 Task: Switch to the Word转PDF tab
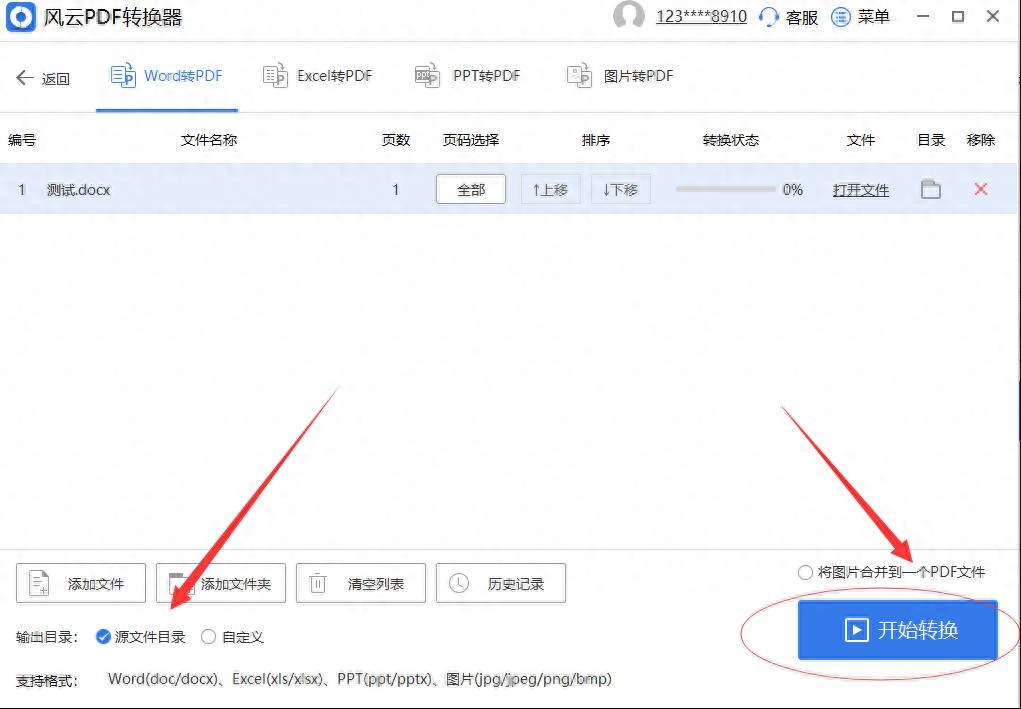(x=167, y=76)
